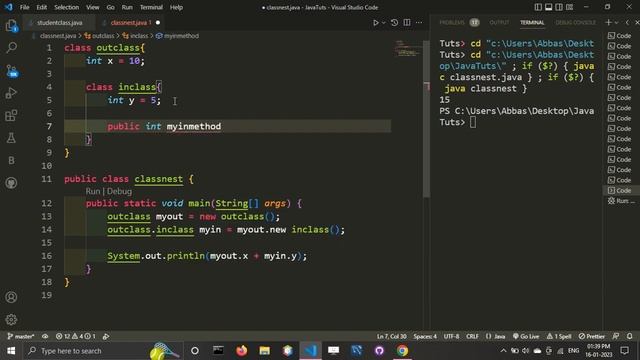This screenshot has width=640, height=360.
Task: Open the Manage settings gear
Action: 11,319
